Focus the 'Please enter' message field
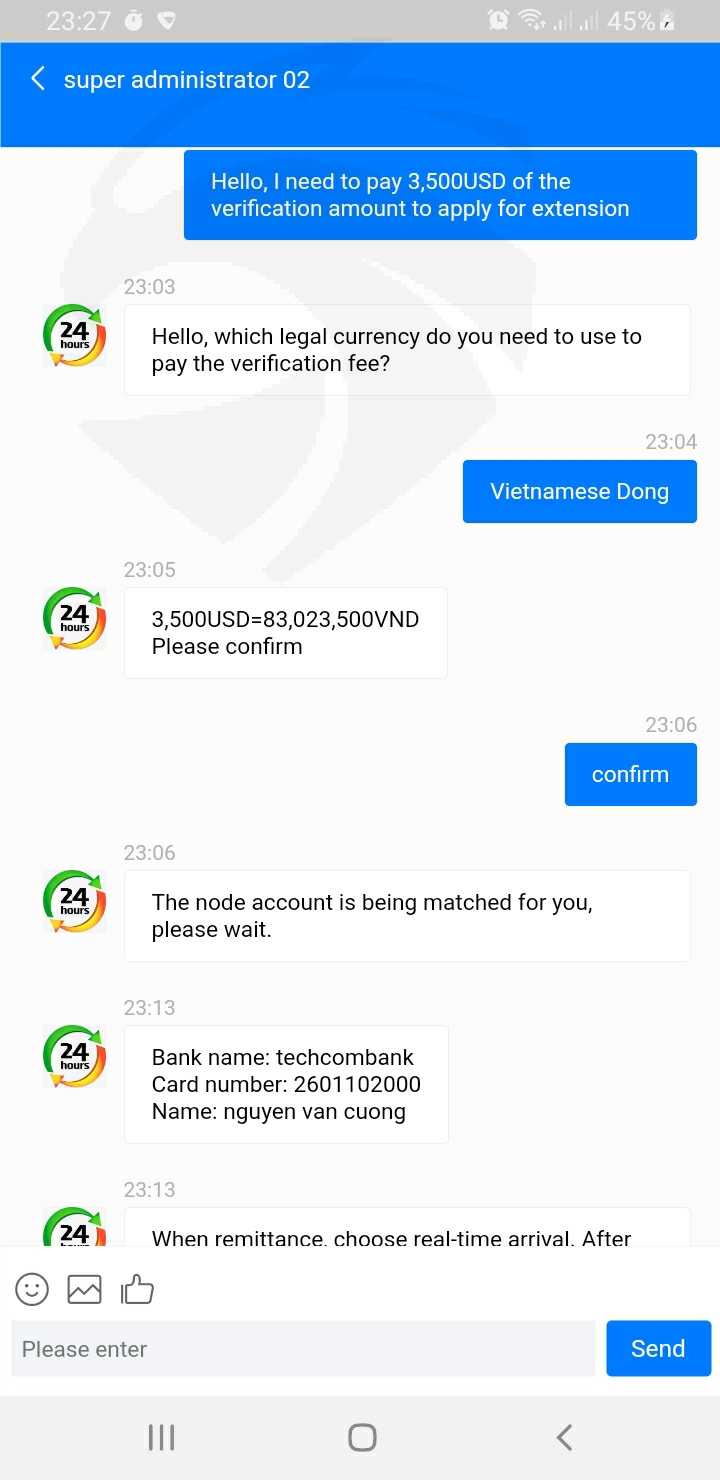Image resolution: width=720 pixels, height=1480 pixels. coord(303,1349)
